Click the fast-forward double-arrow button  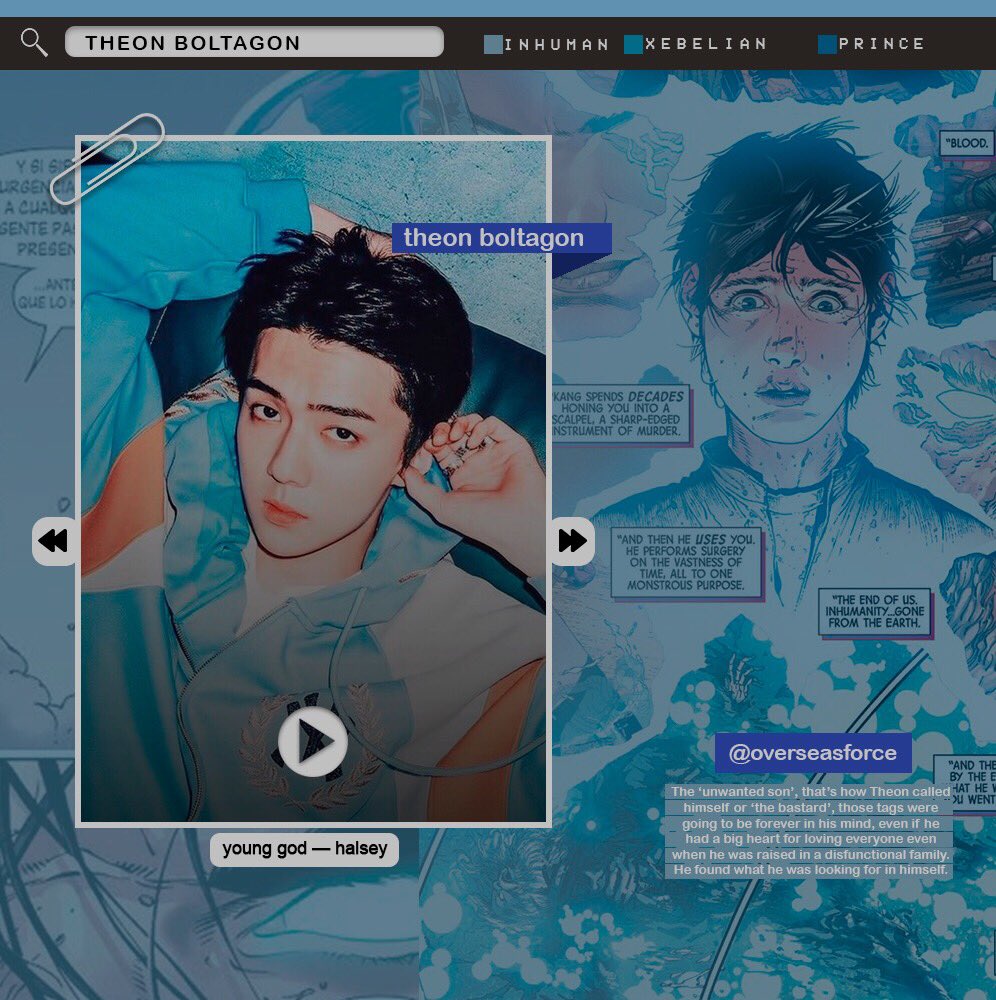[573, 541]
